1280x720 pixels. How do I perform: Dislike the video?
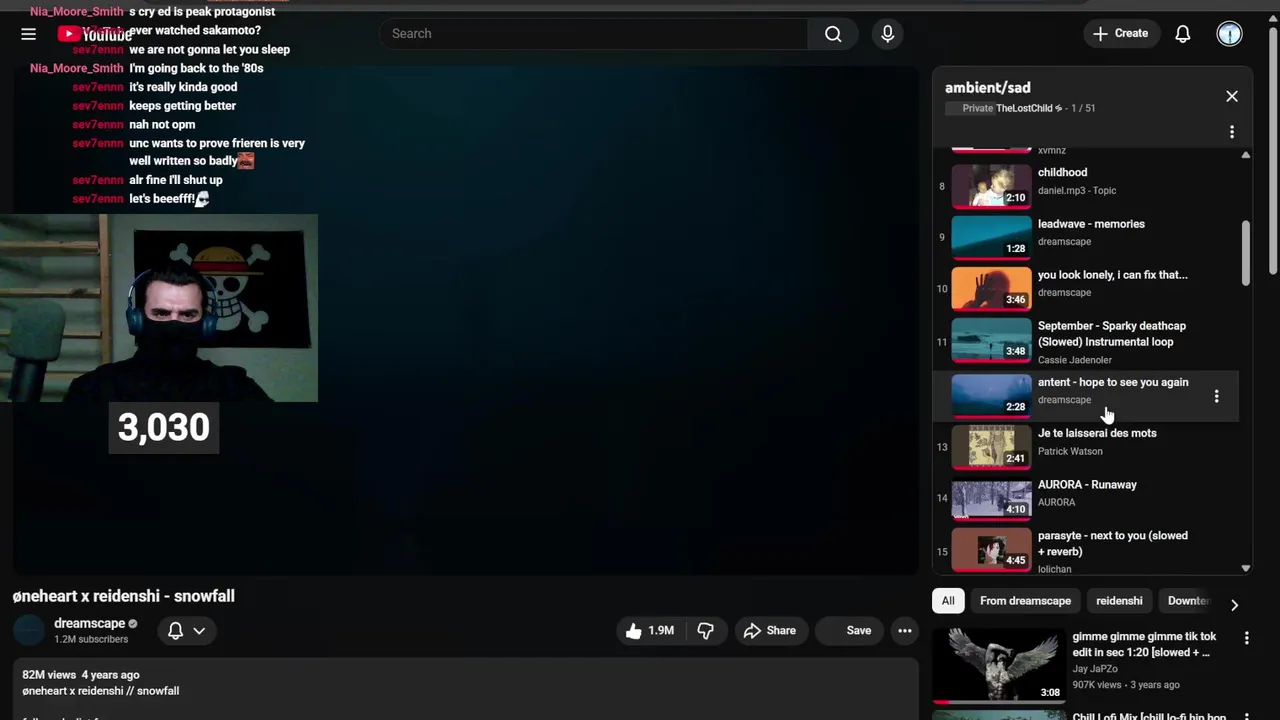point(705,631)
